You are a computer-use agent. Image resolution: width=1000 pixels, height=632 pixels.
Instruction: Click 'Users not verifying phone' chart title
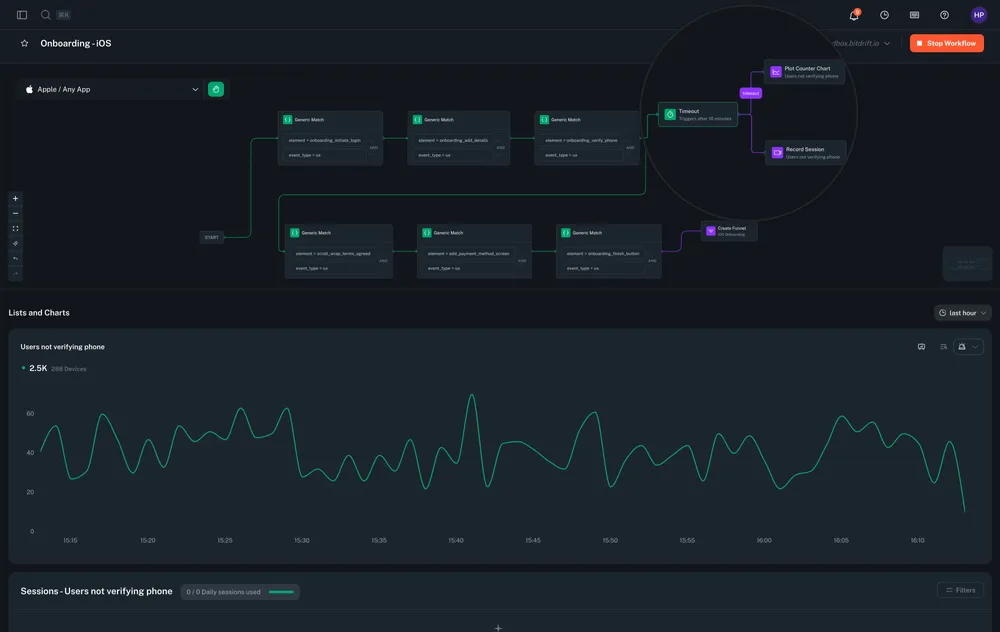coord(62,347)
